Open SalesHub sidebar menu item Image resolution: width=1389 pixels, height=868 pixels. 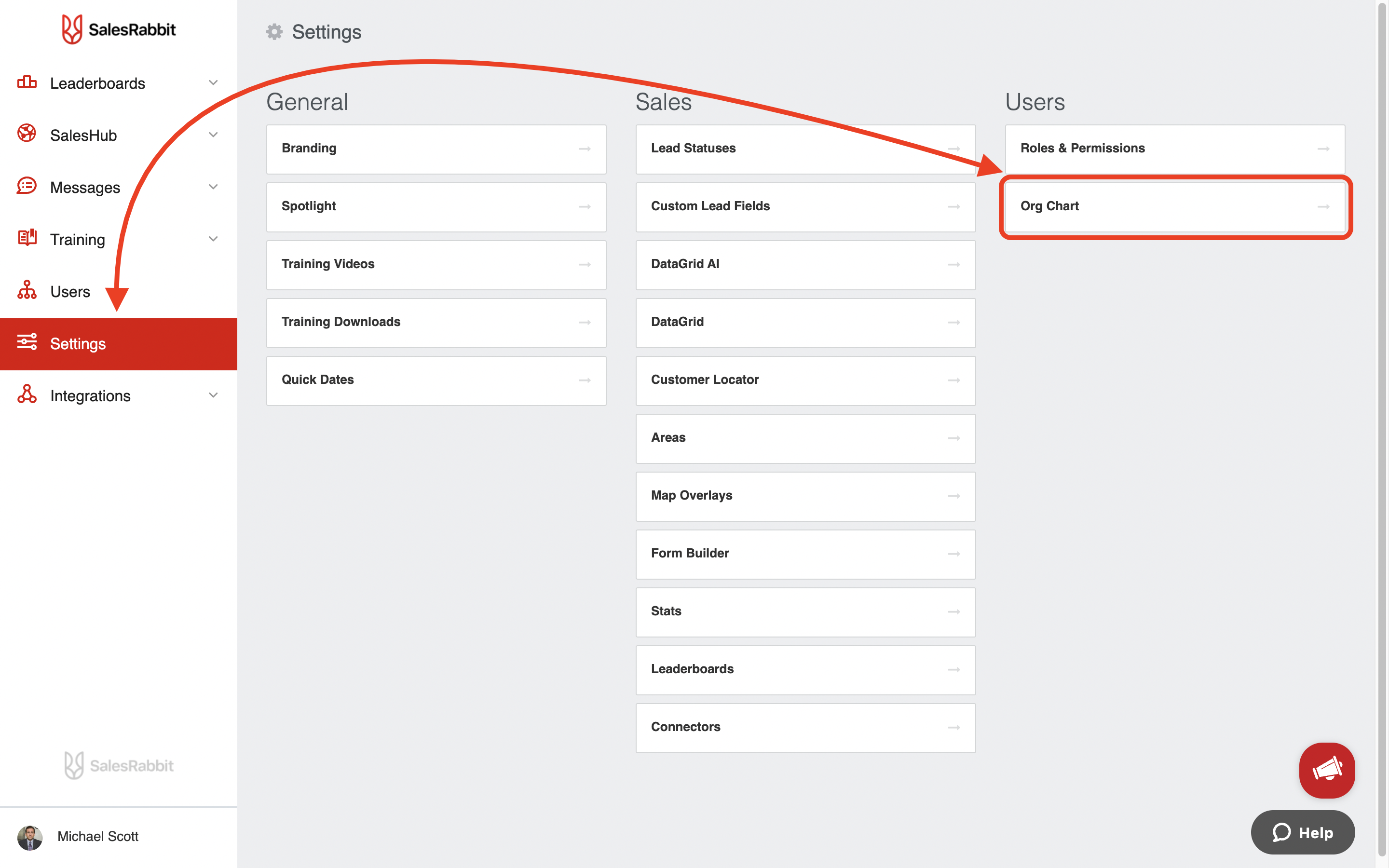(118, 136)
